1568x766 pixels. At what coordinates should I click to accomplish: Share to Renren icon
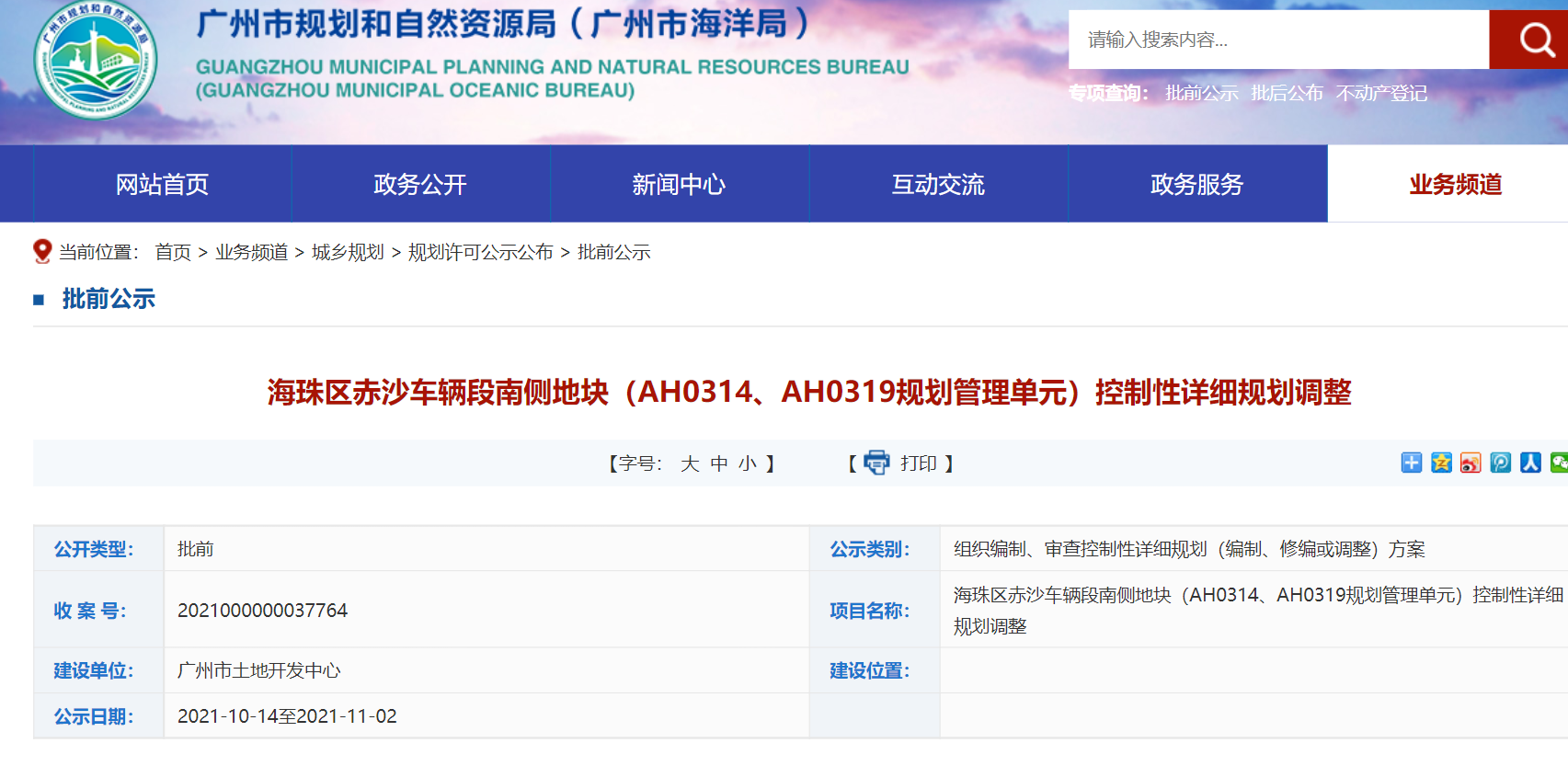point(1530,463)
